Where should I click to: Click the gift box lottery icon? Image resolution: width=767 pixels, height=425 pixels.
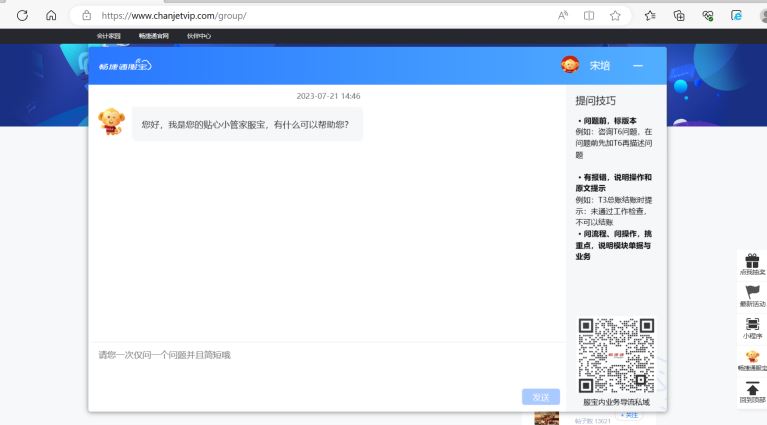pos(752,260)
